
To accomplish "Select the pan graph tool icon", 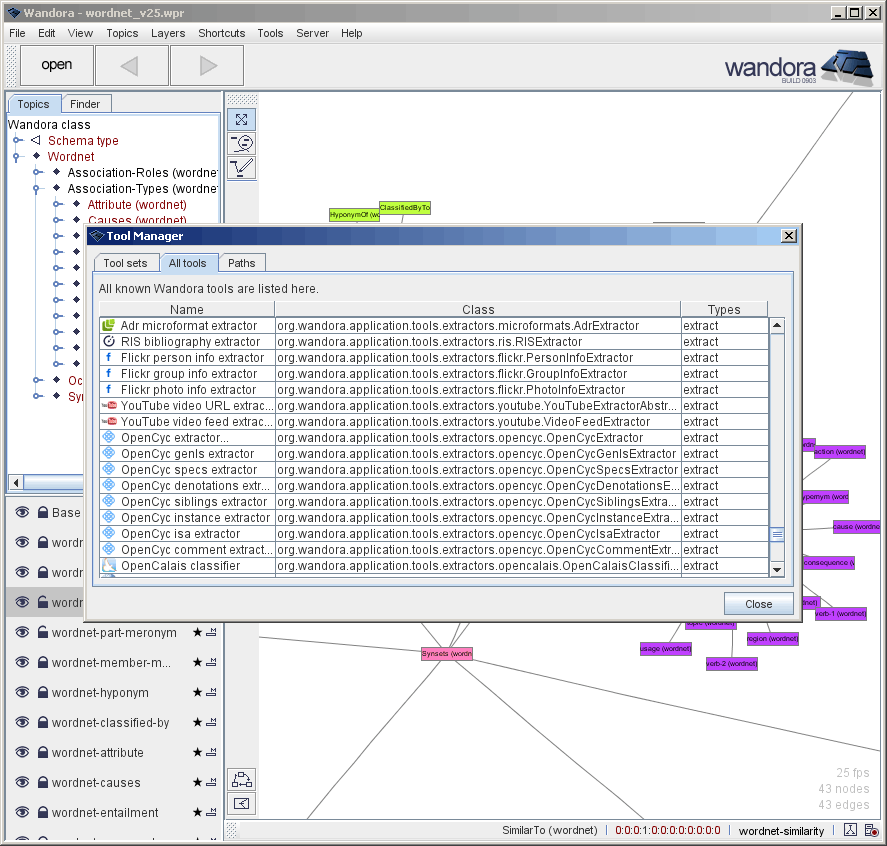I will point(241,119).
